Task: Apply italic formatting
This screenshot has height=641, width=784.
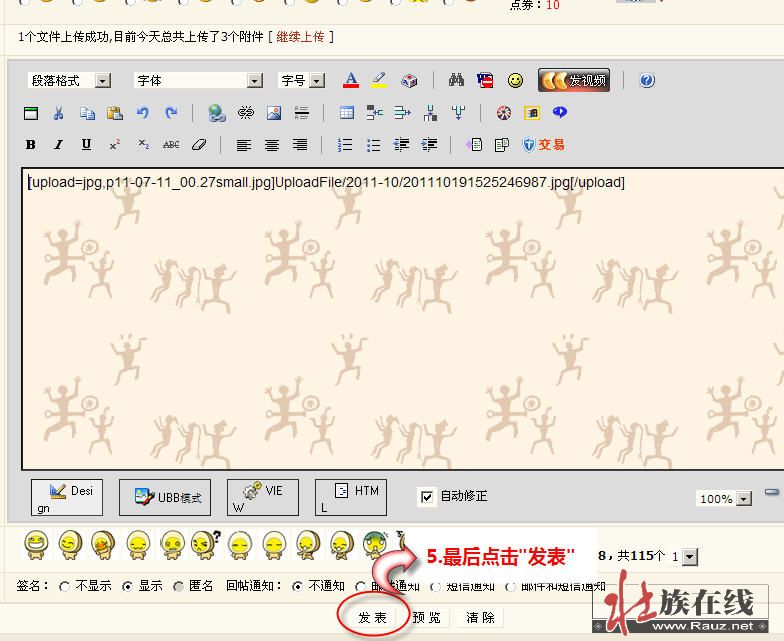Action: pos(58,145)
